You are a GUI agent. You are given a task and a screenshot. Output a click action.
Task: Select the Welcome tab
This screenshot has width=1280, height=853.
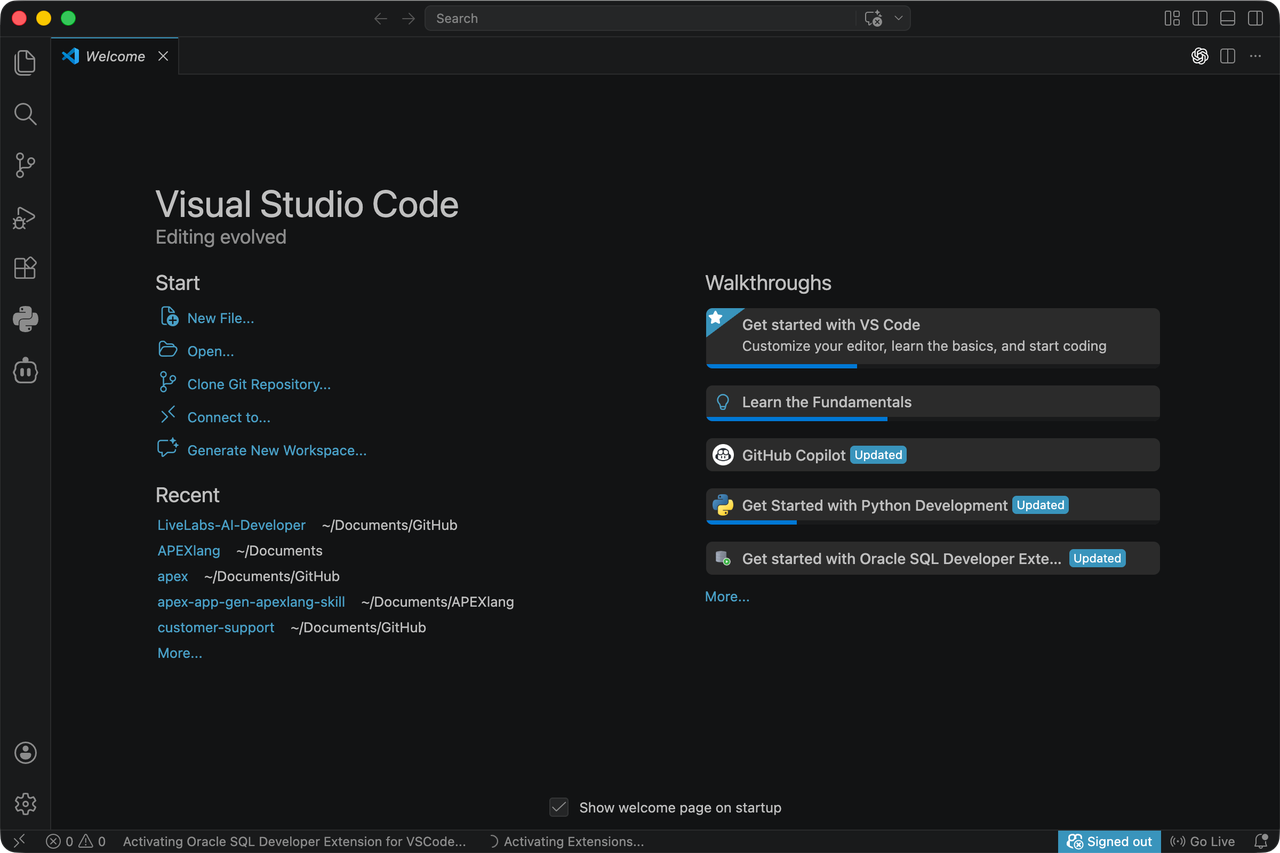pyautogui.click(x=115, y=56)
